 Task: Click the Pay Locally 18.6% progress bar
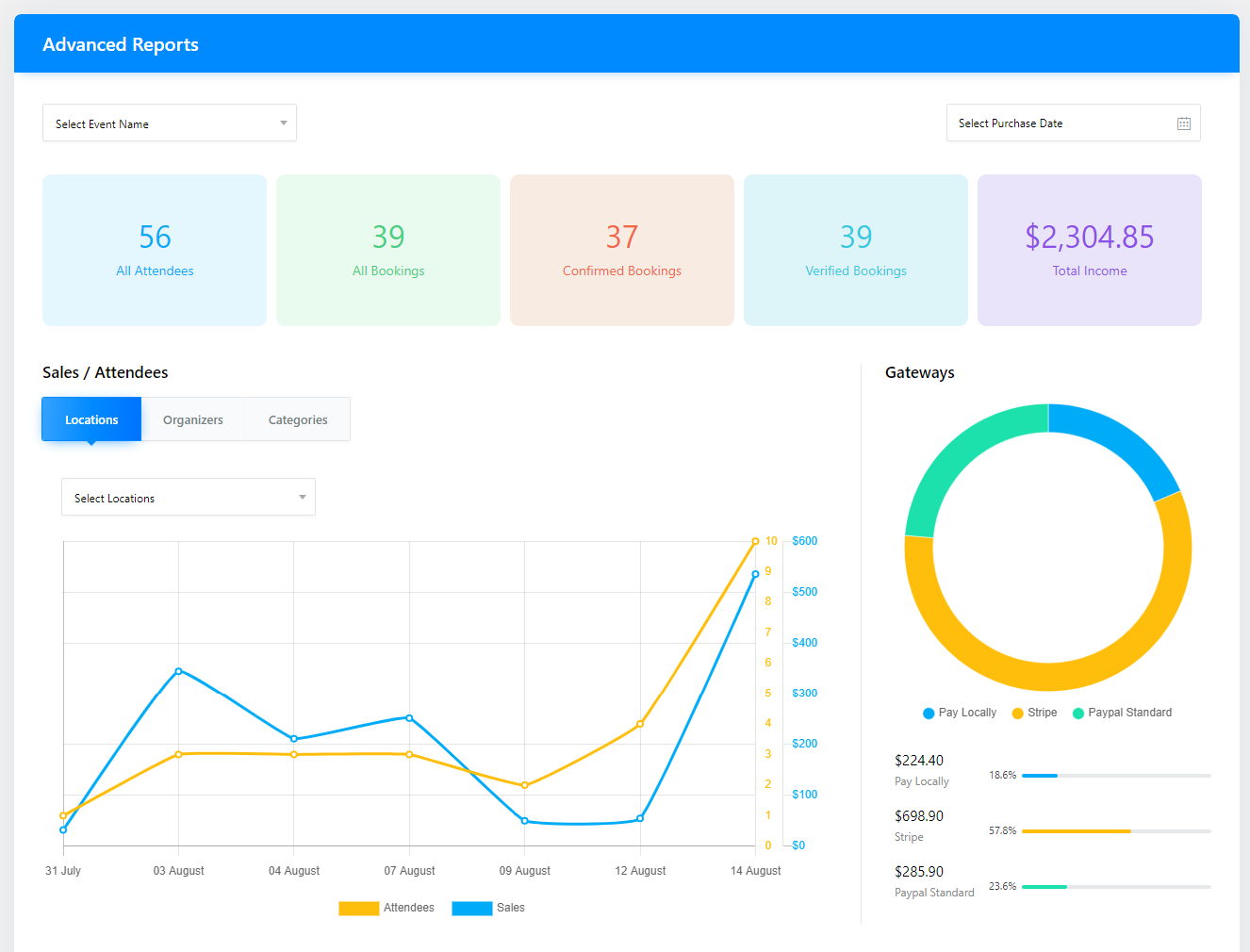(1116, 776)
